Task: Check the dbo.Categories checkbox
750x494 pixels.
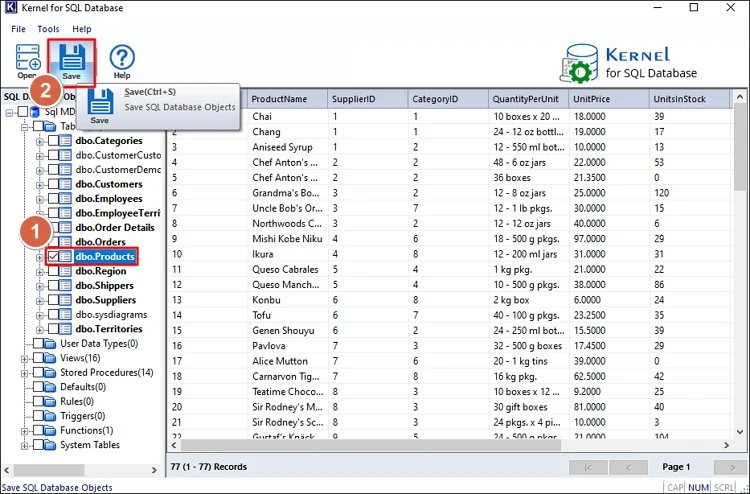Action: [54, 141]
